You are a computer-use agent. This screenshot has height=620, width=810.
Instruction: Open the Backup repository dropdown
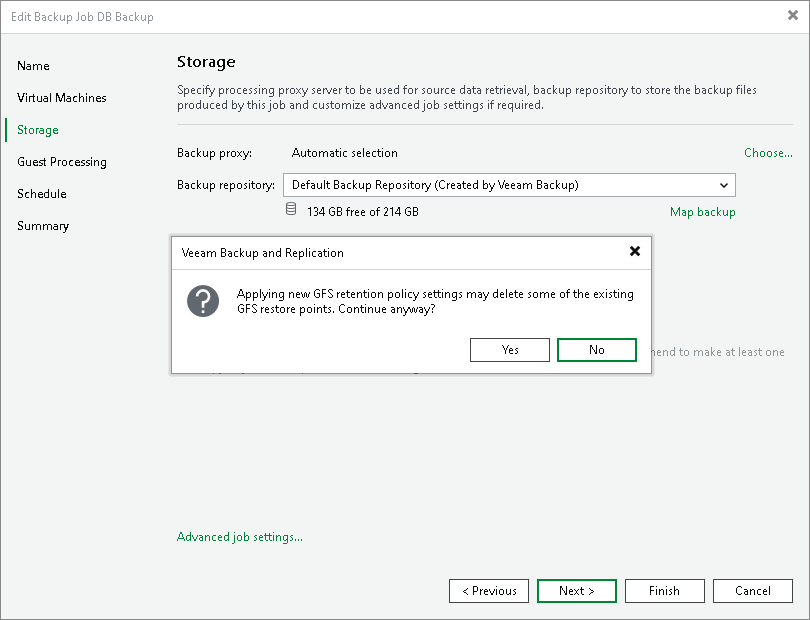coord(509,185)
